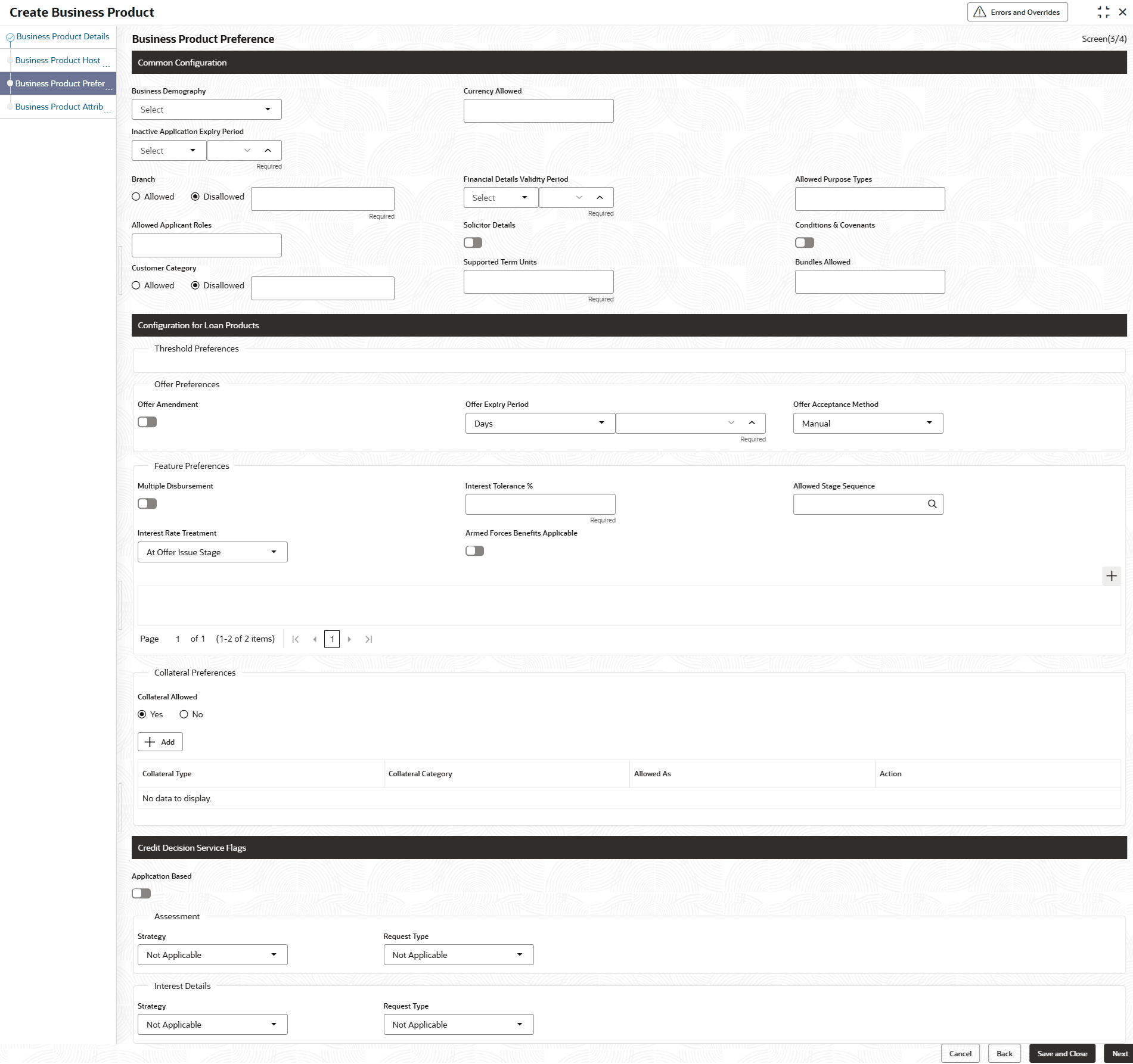Toggle the Conditions & Covenants switch
This screenshot has width=1133, height=1064.
click(x=805, y=242)
